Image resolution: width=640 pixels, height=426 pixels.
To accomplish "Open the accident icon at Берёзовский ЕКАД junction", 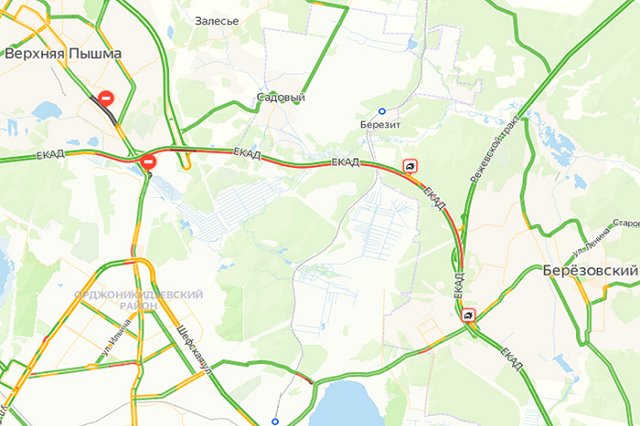I will pyautogui.click(x=469, y=315).
